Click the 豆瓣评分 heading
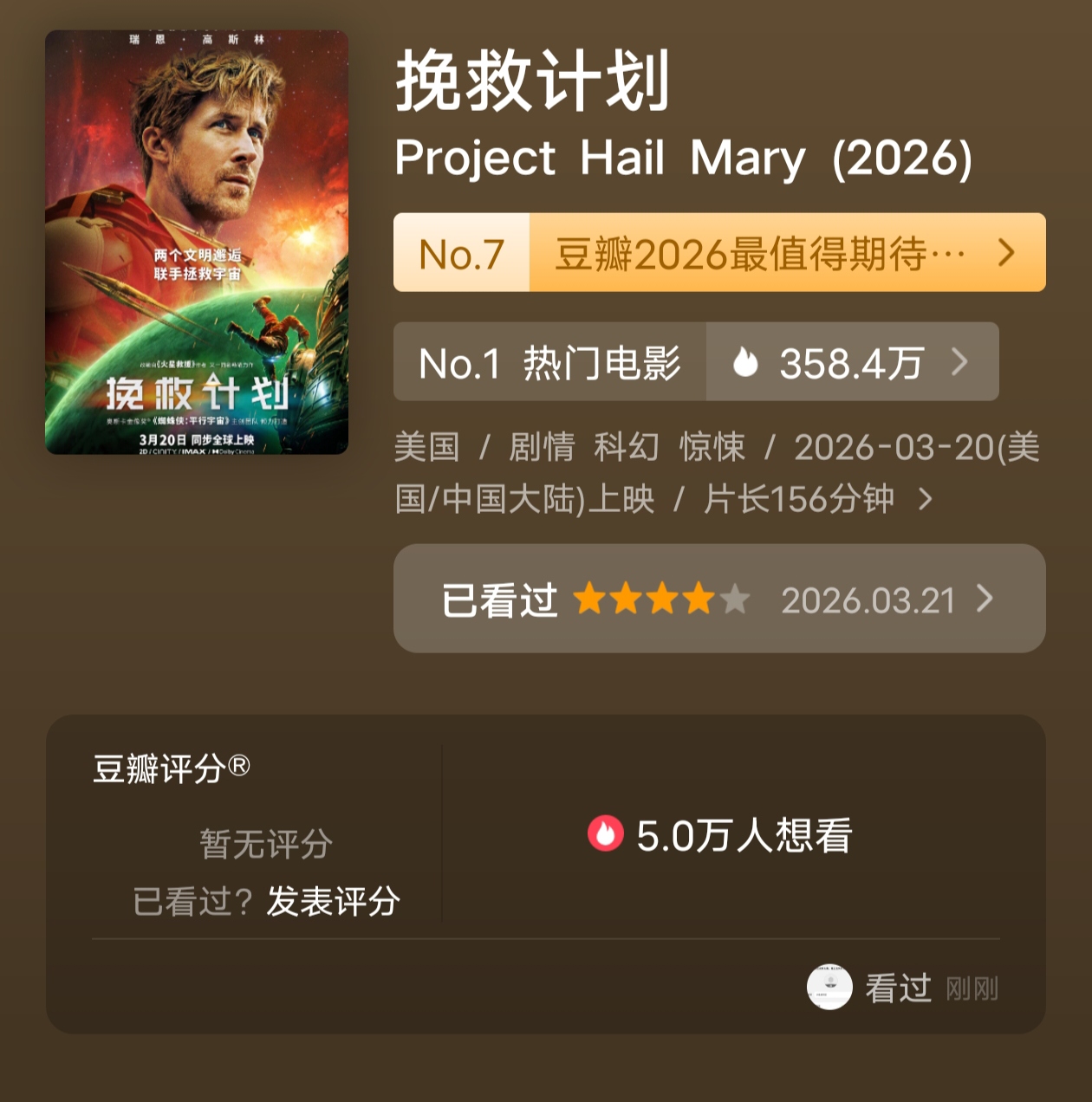The width and height of the screenshot is (1092, 1102). 172,768
